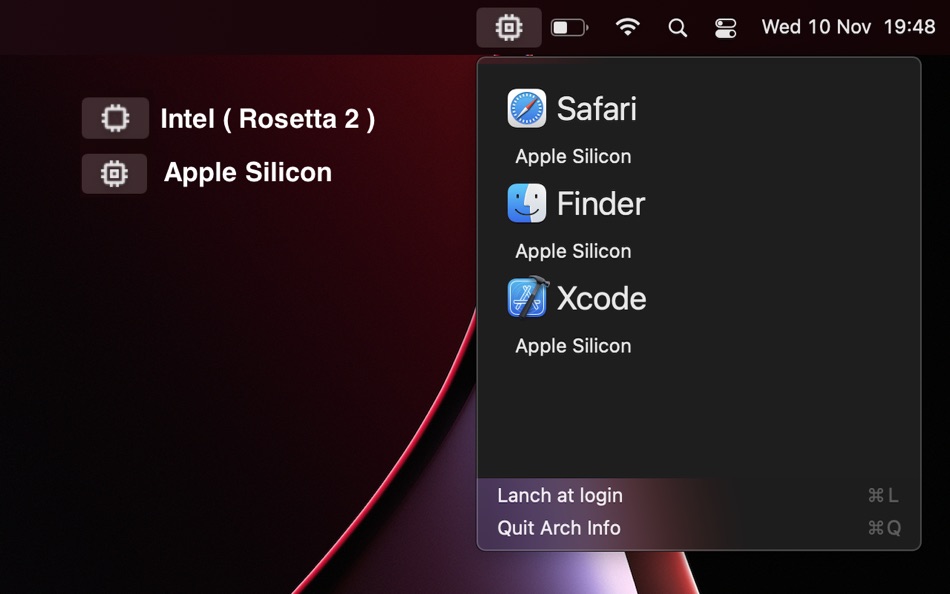Click Apple Silicon label under Safari
The height and width of the screenshot is (594, 950).
pyautogui.click(x=573, y=156)
